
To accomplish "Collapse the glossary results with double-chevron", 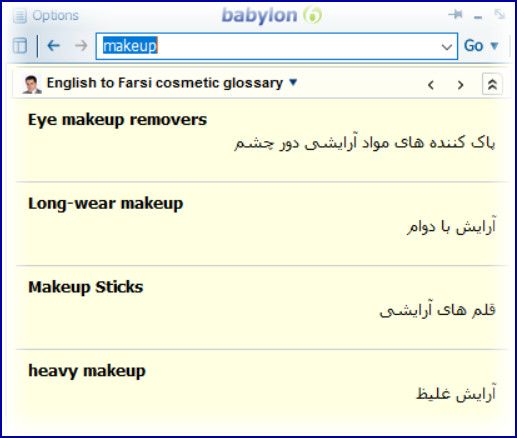I will tap(492, 84).
